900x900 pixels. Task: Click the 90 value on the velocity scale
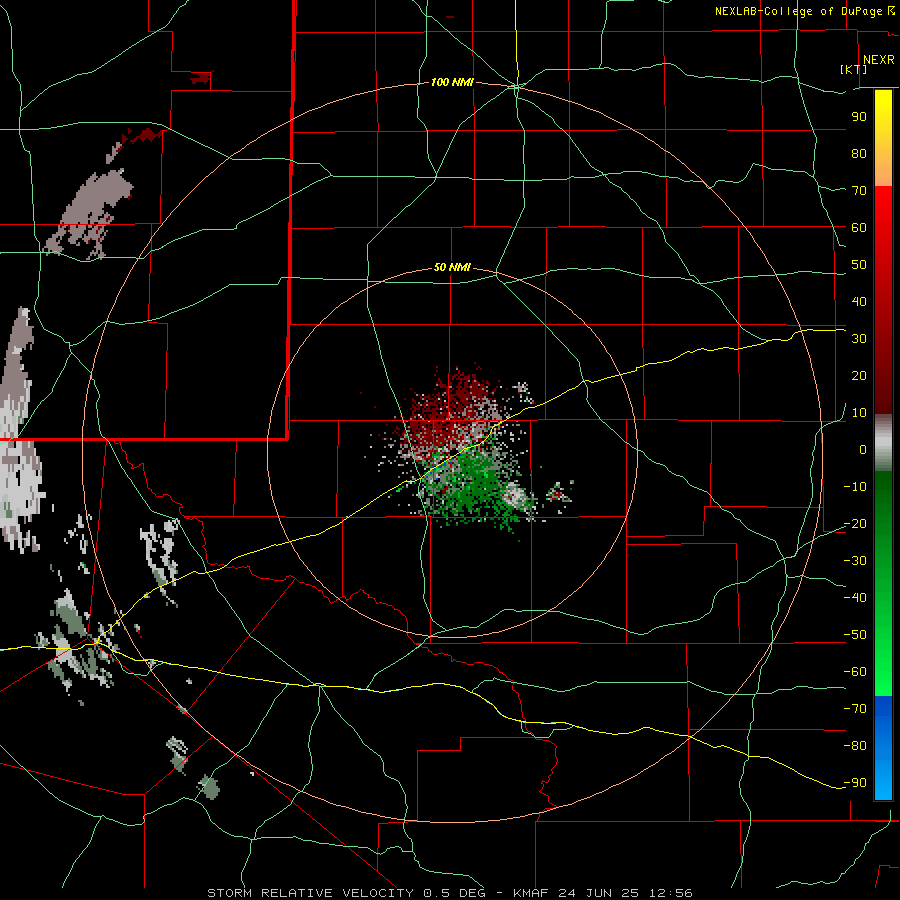(x=859, y=117)
